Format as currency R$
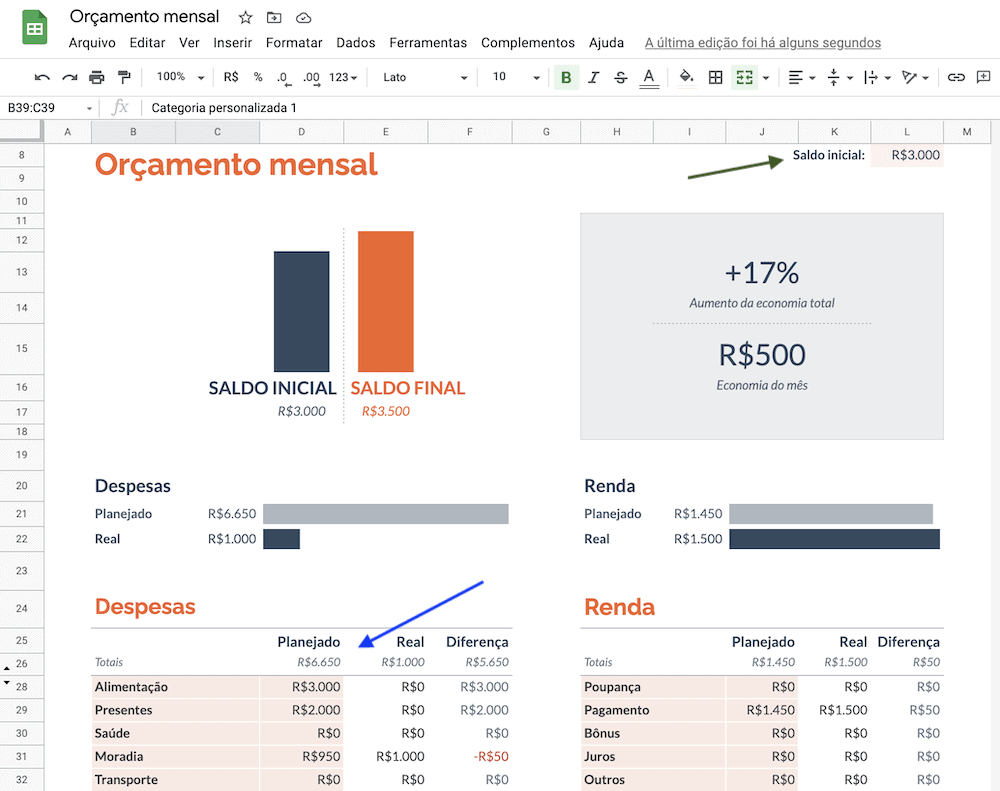Viewport: 1000px width, 791px height. [x=231, y=77]
